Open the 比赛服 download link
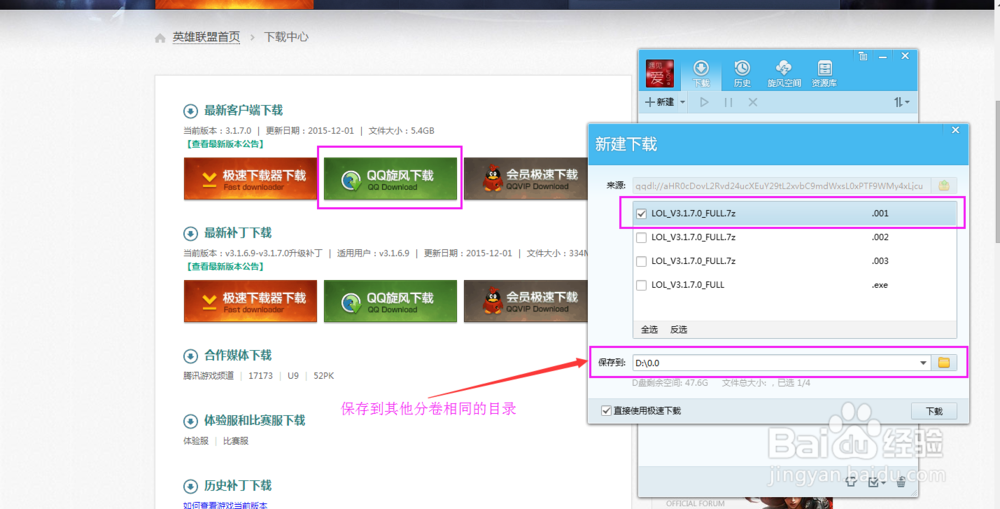 235,441
